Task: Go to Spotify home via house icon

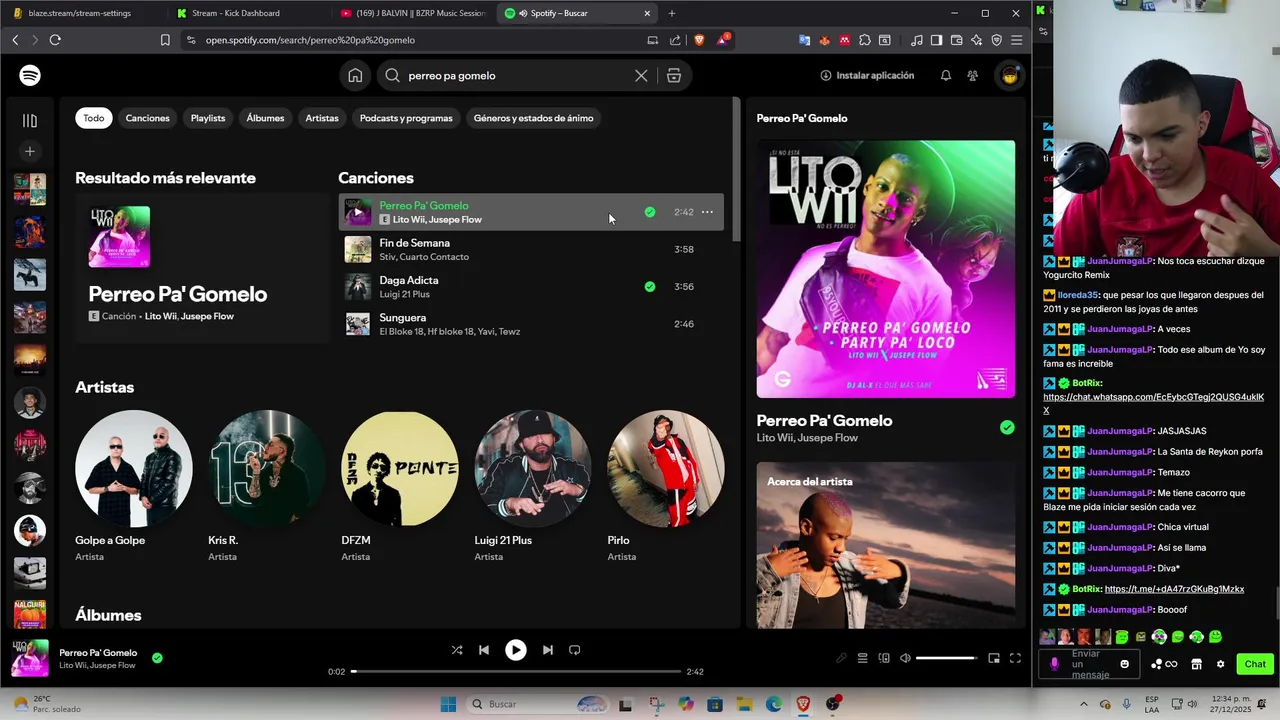Action: point(355,76)
